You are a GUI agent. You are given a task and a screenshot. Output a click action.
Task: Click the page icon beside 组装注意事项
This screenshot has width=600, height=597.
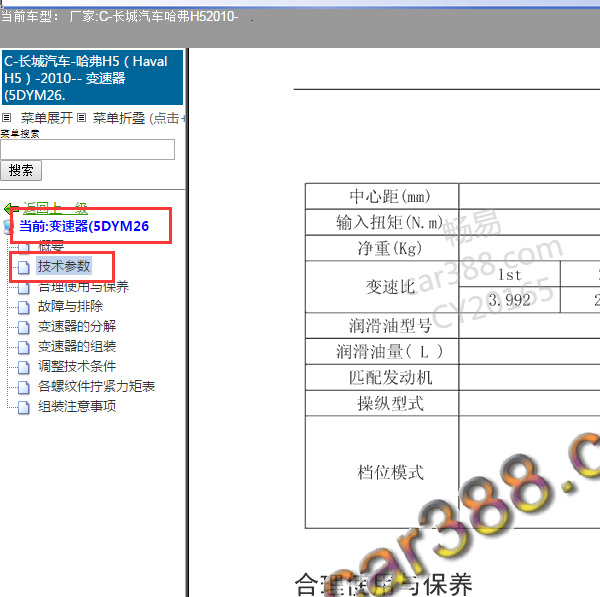(24, 407)
